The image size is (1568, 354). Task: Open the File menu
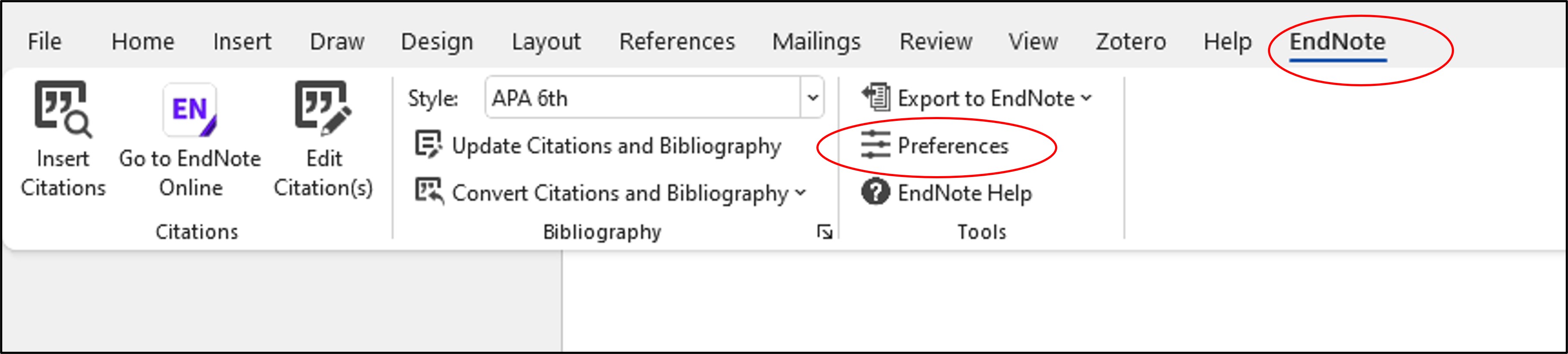[44, 41]
